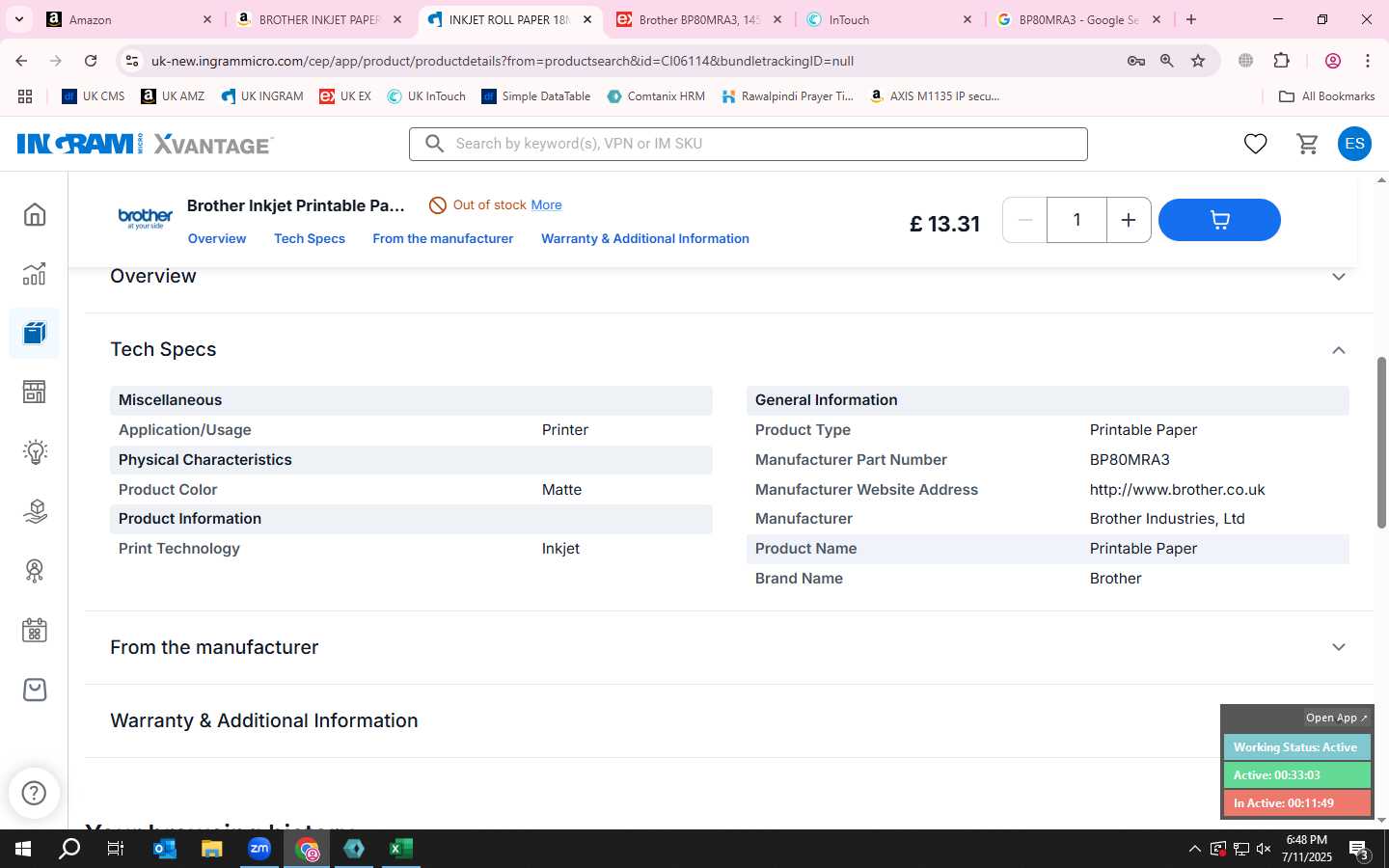Open the Home icon in left sidebar

[35, 214]
